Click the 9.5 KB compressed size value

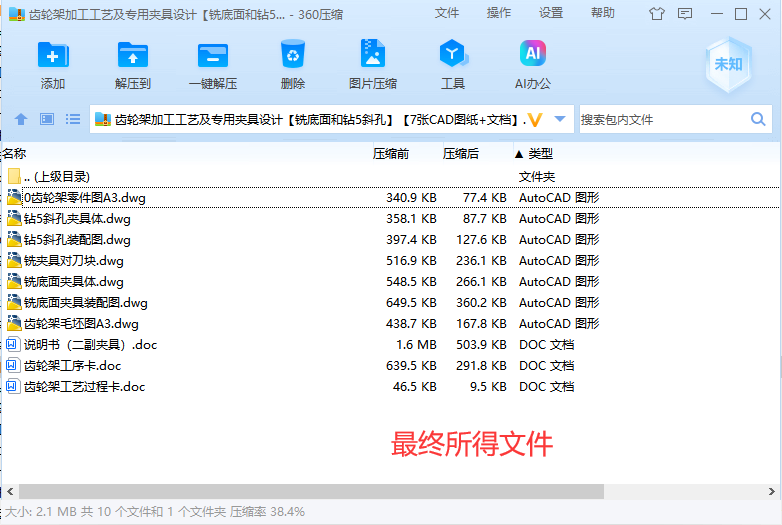point(488,386)
